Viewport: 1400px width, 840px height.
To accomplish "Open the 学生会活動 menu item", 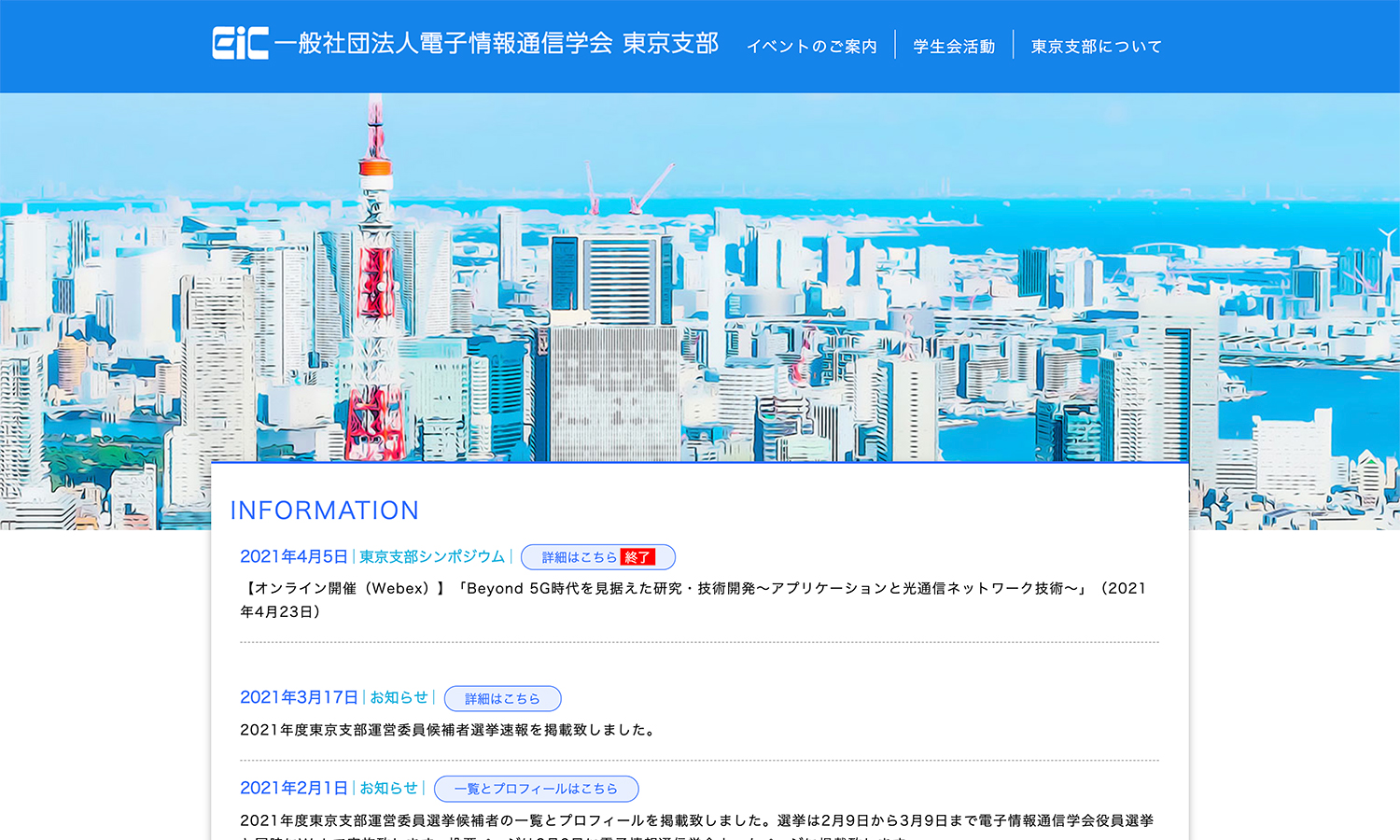I will [x=953, y=47].
